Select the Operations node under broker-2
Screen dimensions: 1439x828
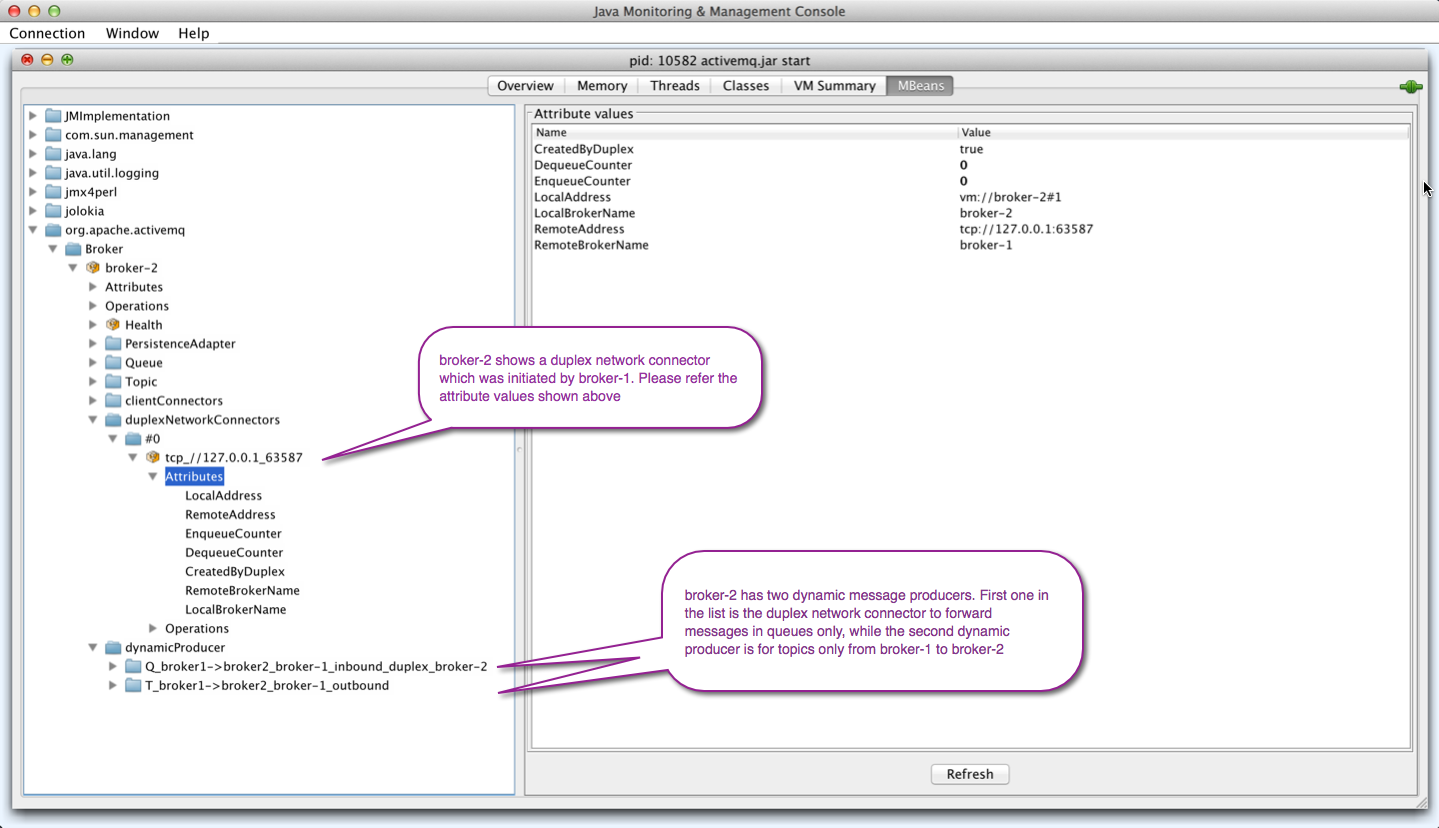(x=137, y=306)
